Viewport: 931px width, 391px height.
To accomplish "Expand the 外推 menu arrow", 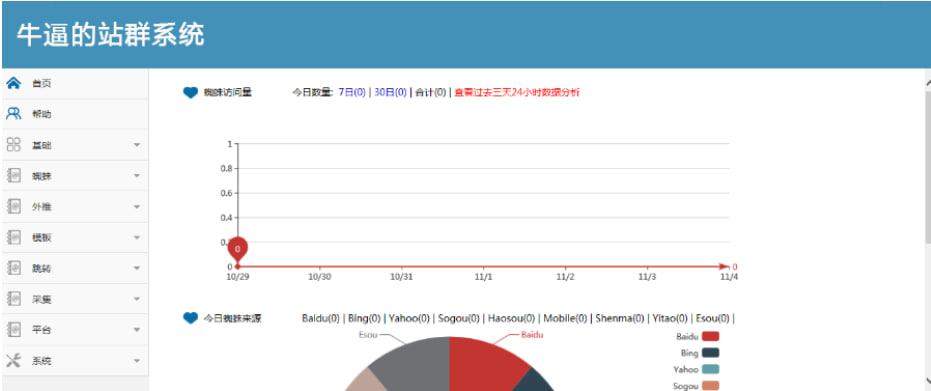I will click(x=137, y=207).
